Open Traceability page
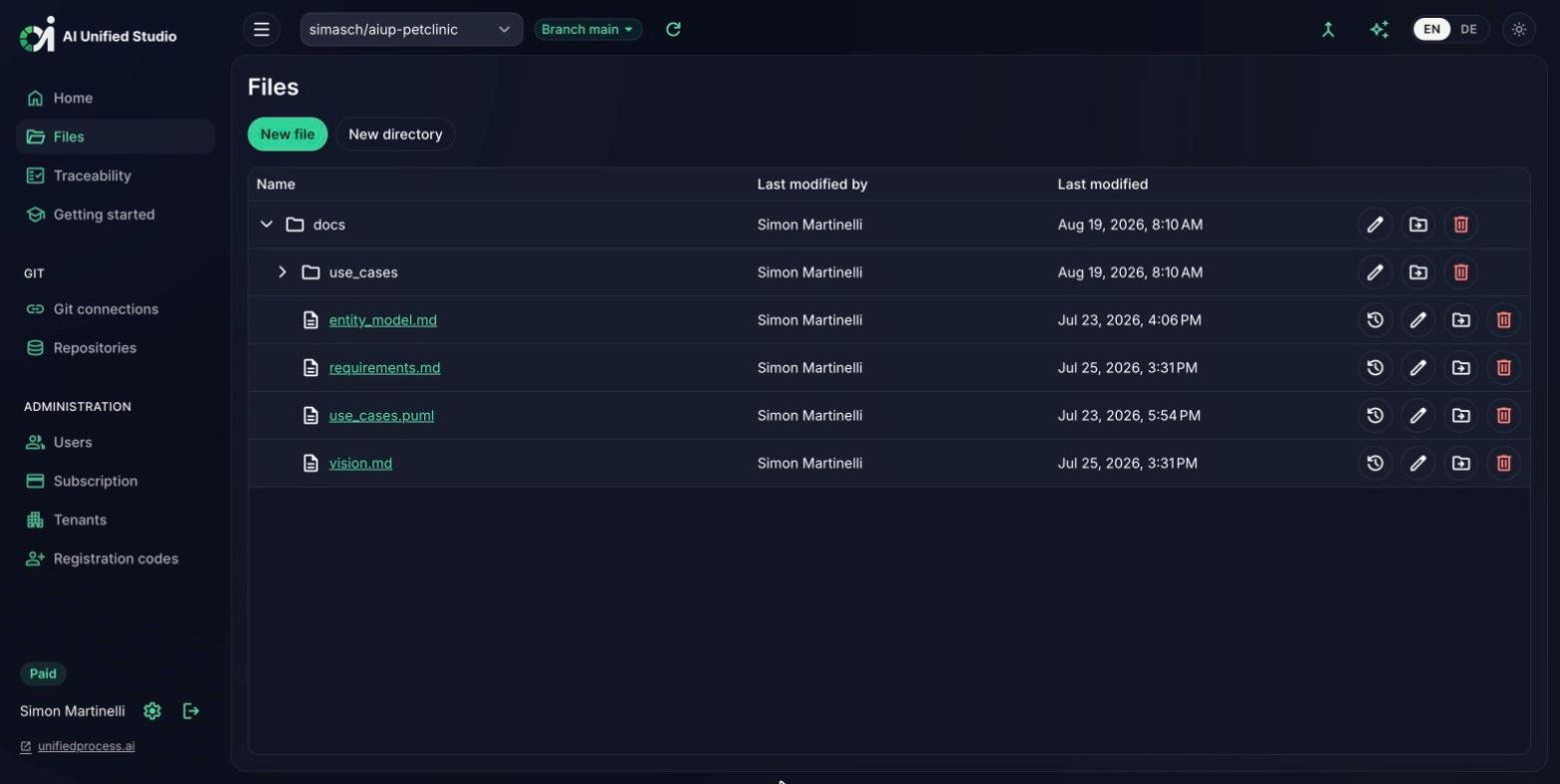The image size is (1560, 784). coord(115,176)
